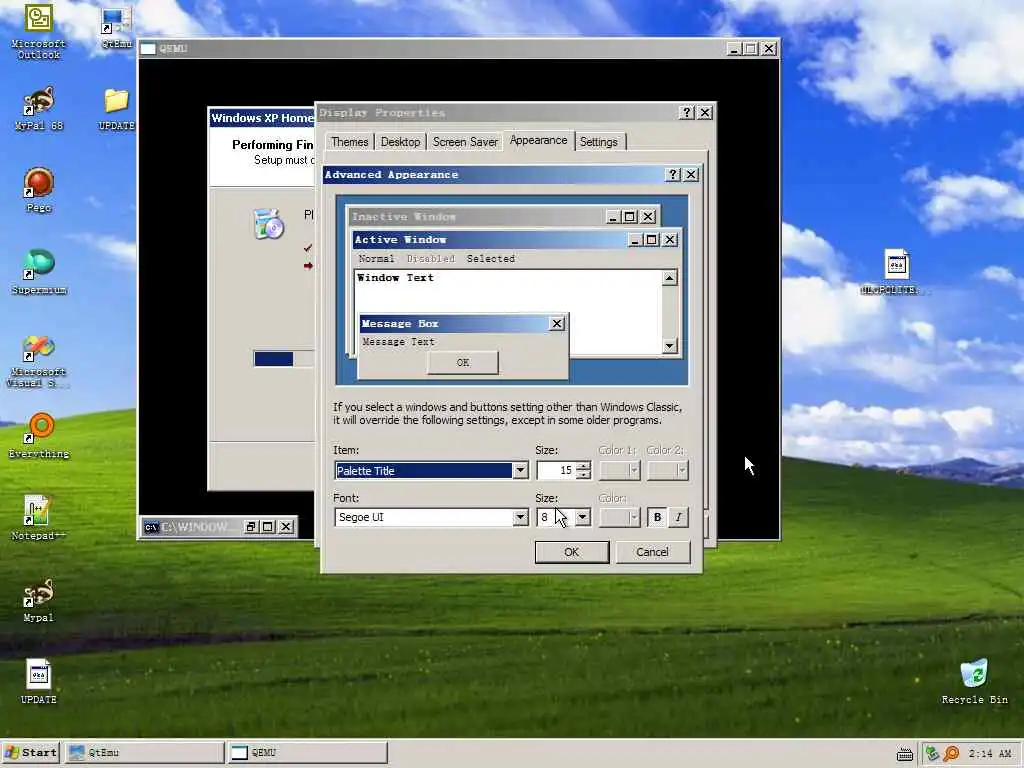Select the Appearance tab
1024x768 pixels.
tap(538, 140)
